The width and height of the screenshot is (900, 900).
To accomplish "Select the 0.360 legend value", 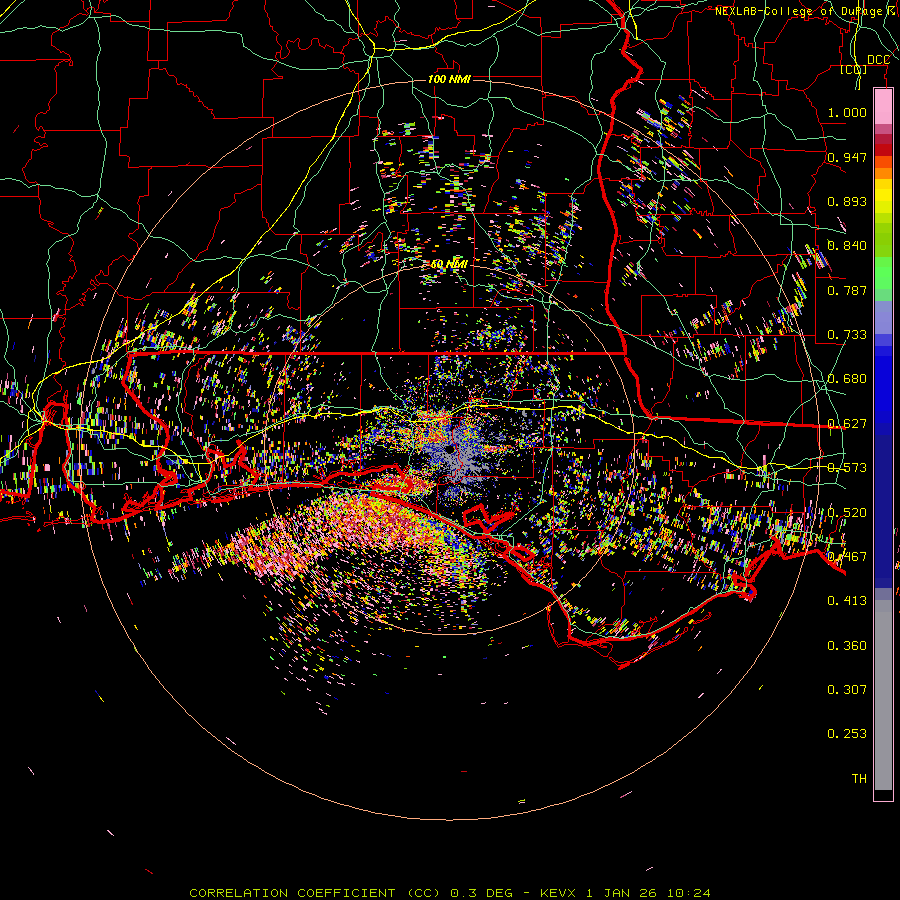I will (x=847, y=646).
